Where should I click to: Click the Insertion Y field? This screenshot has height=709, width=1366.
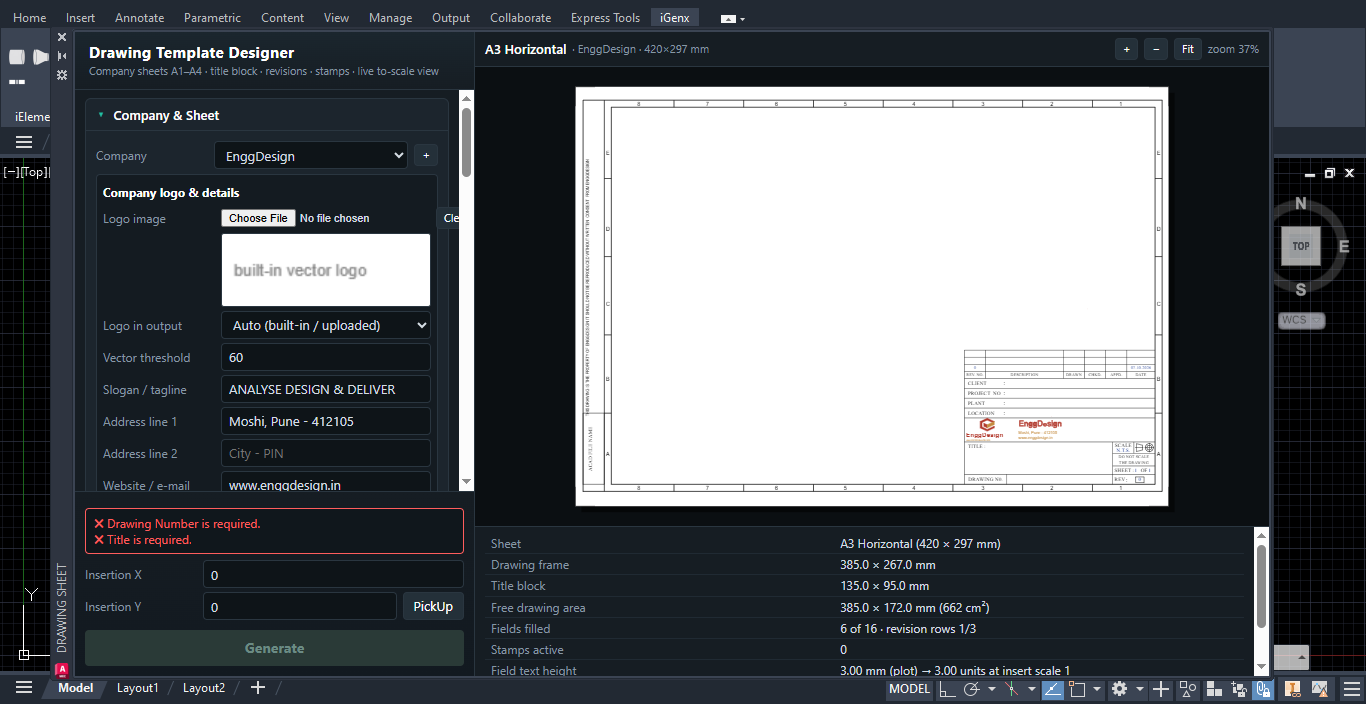(x=300, y=607)
